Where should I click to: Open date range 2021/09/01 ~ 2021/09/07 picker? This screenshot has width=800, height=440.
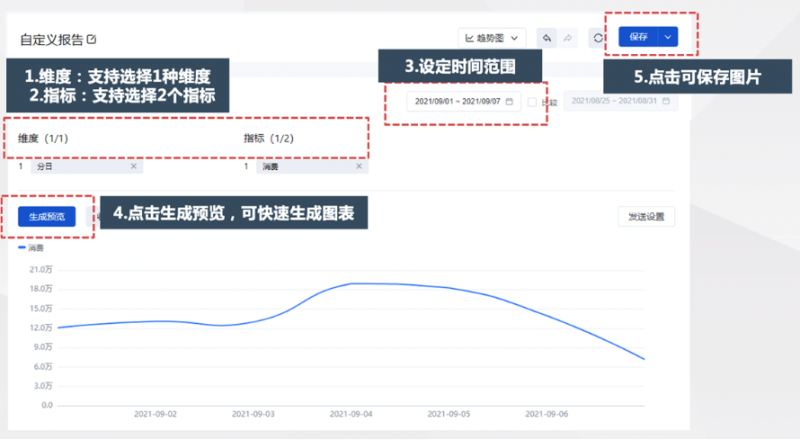tap(463, 101)
